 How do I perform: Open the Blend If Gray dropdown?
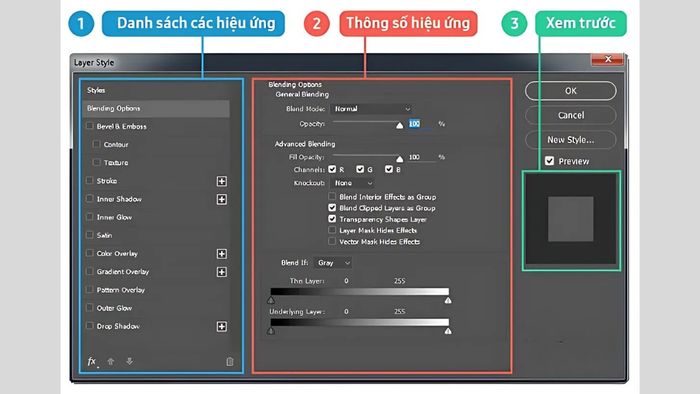pos(333,263)
